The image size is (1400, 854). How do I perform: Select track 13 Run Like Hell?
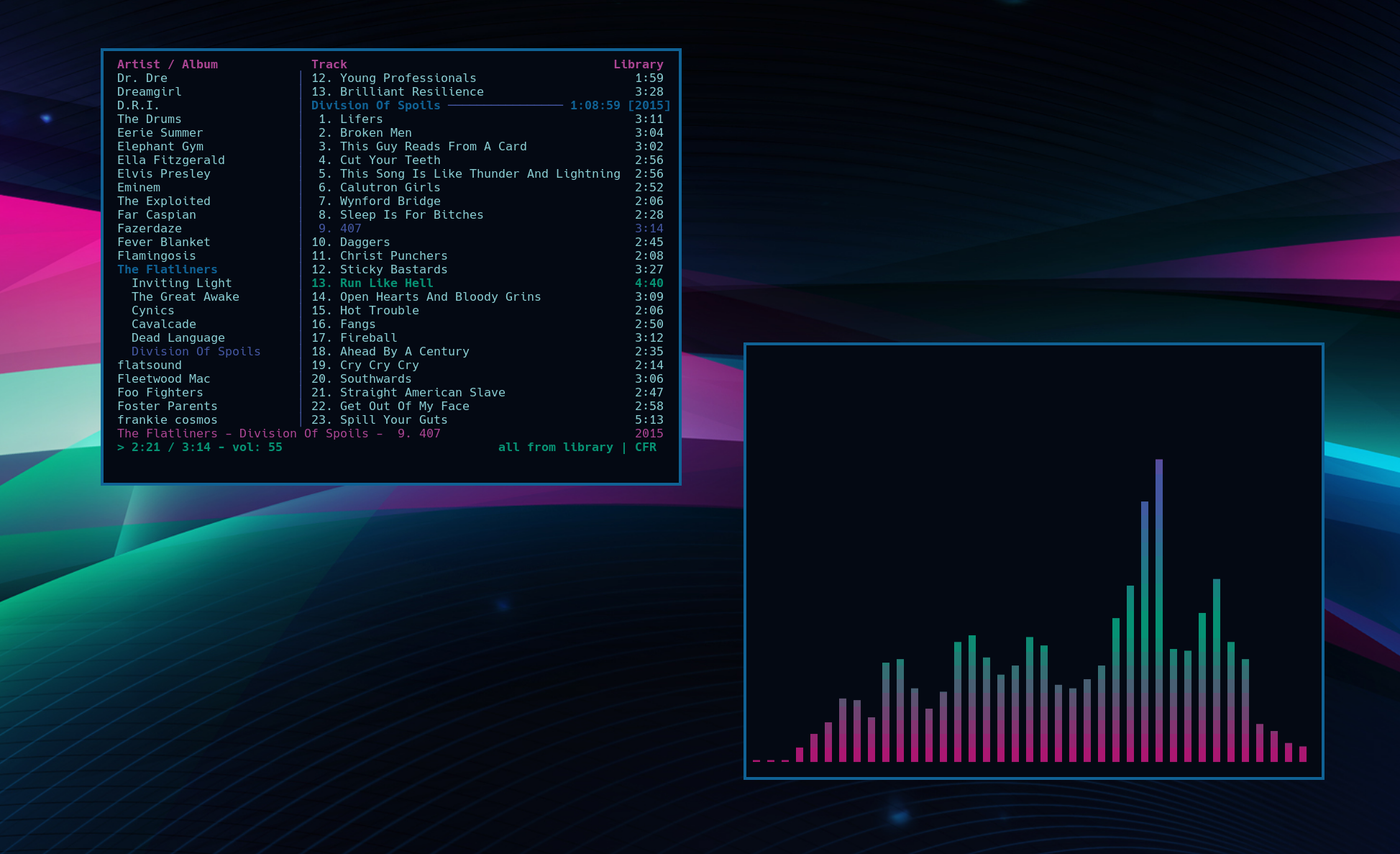[386, 283]
